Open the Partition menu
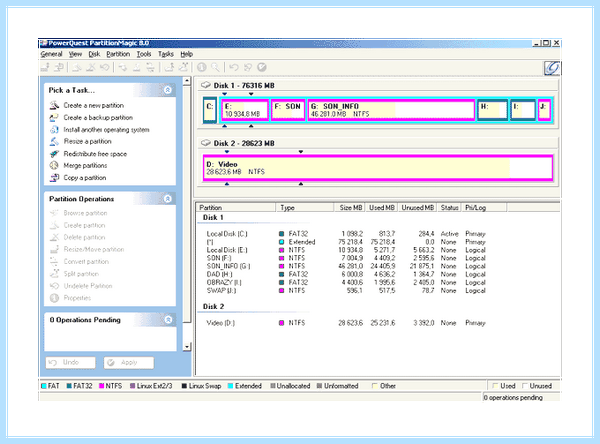The height and width of the screenshot is (444, 600). (118, 54)
